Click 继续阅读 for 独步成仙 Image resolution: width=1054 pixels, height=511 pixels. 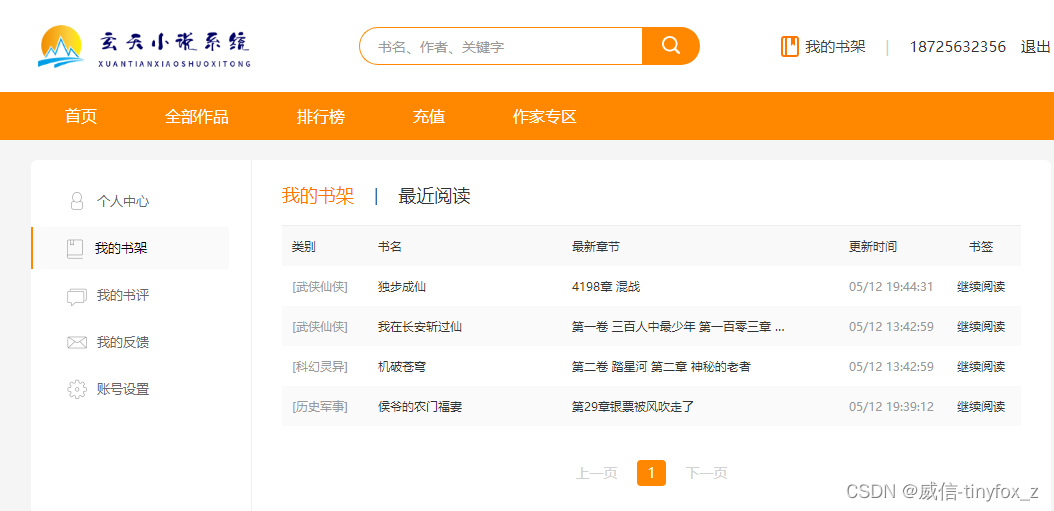(x=981, y=287)
